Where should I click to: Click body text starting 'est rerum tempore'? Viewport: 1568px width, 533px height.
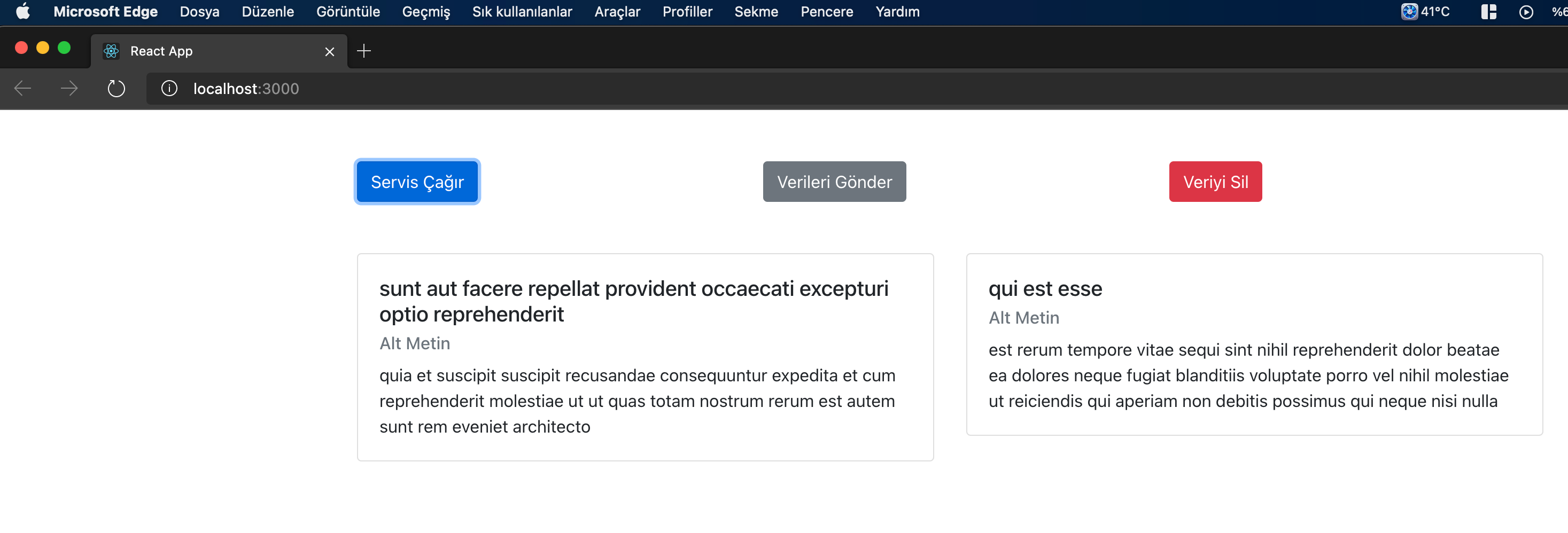point(1248,375)
